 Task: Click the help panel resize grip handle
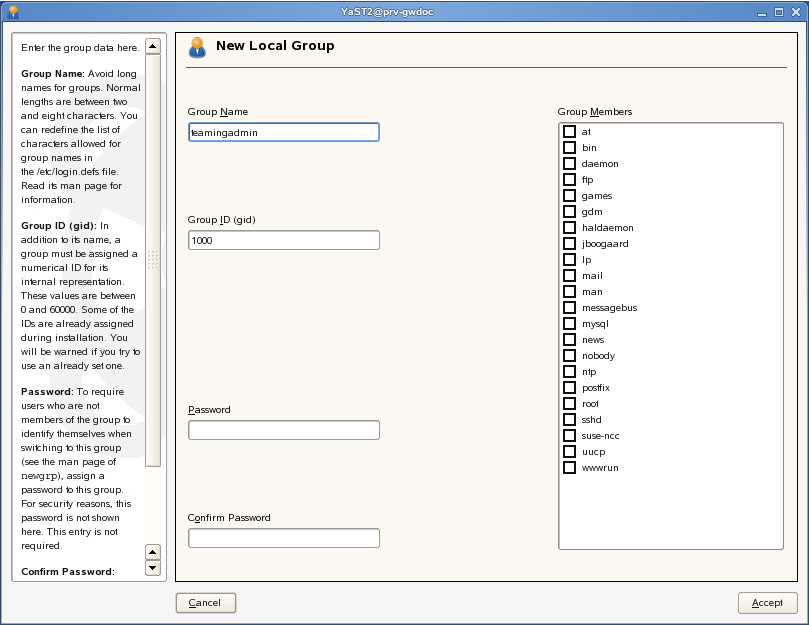coord(153,259)
